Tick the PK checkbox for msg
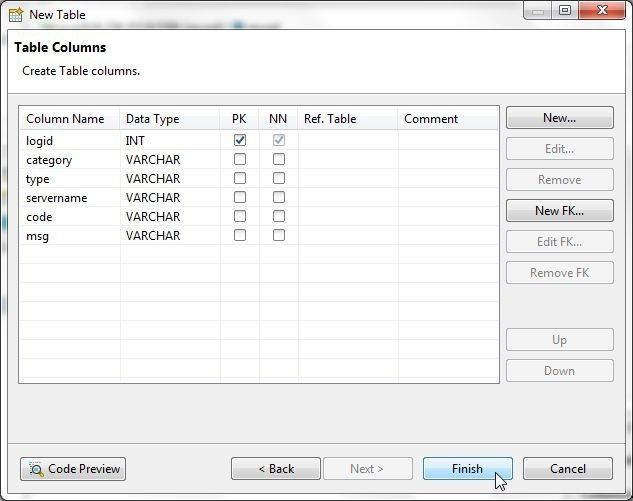The height and width of the screenshot is (501, 633). click(x=240, y=235)
